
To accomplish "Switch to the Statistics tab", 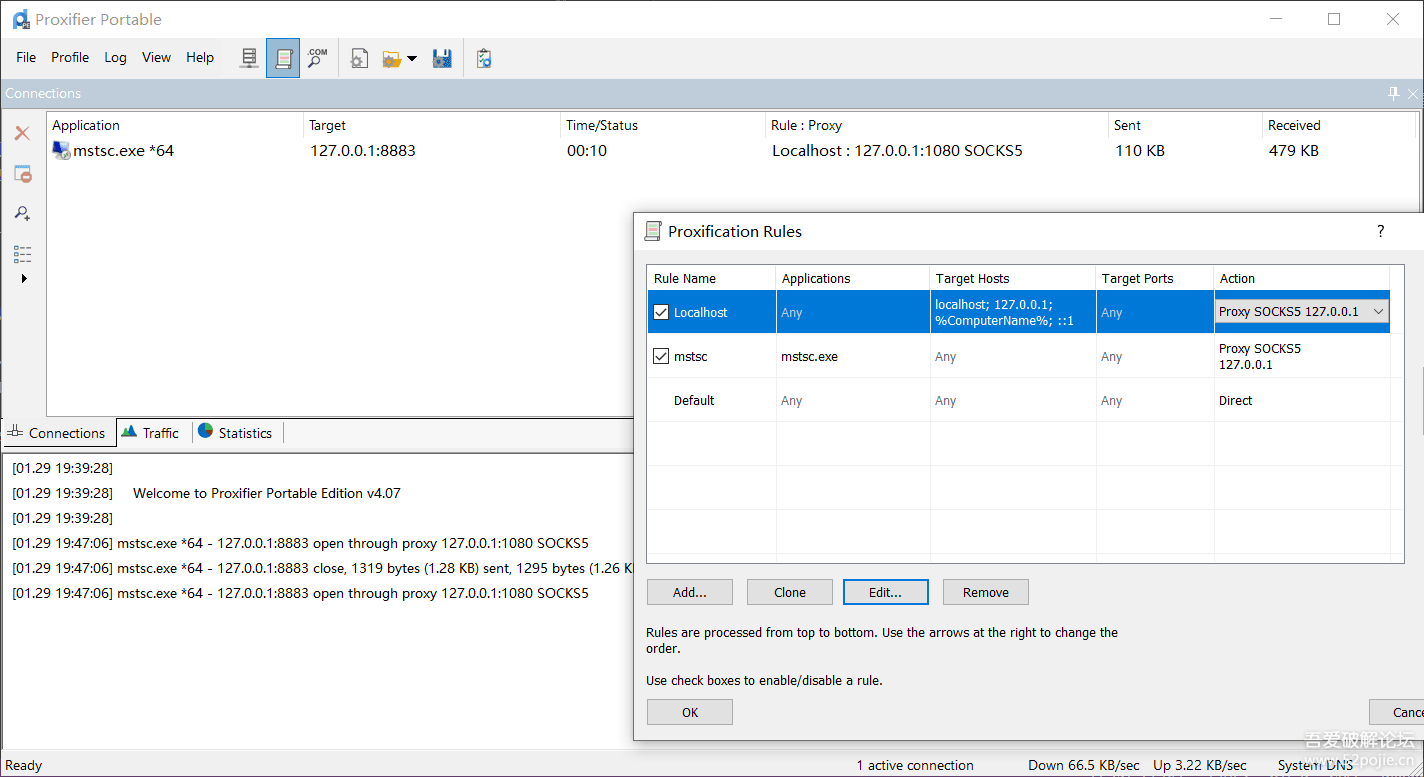I will [x=236, y=433].
